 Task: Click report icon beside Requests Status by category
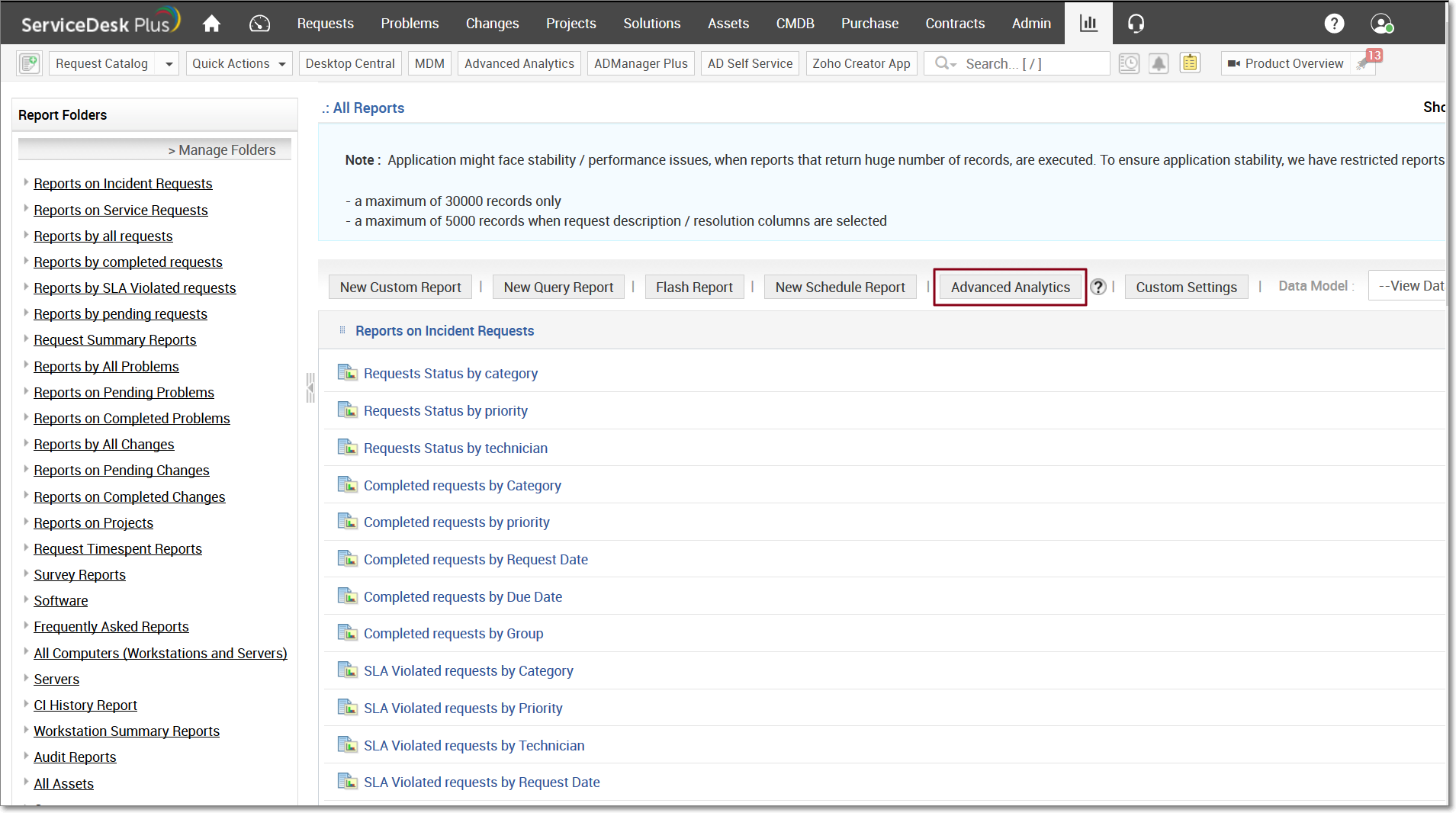tap(348, 372)
